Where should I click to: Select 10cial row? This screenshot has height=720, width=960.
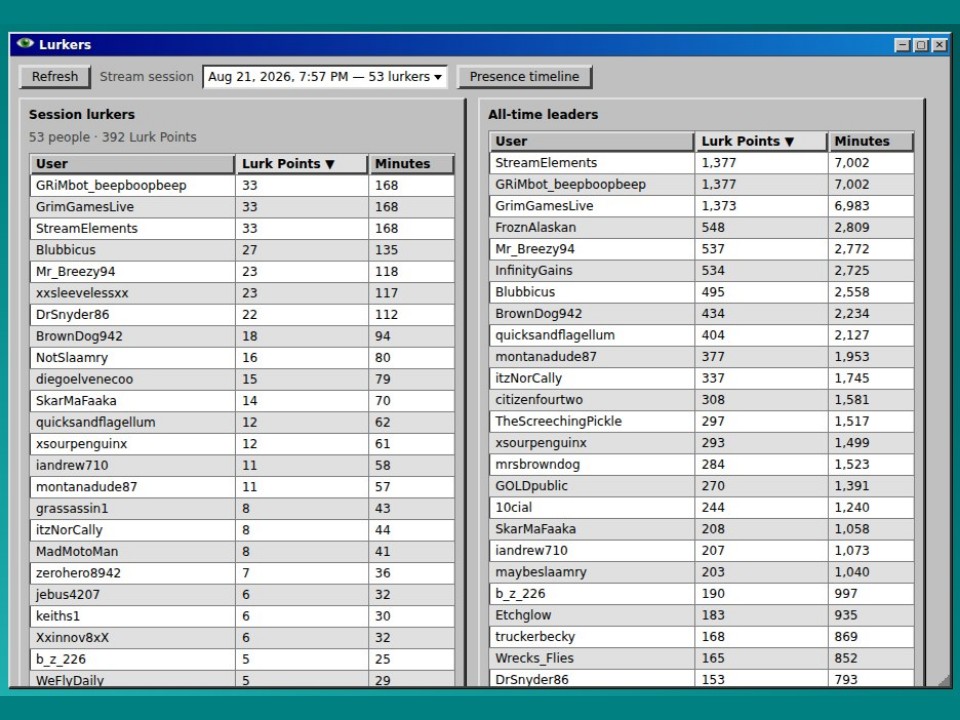pos(702,507)
